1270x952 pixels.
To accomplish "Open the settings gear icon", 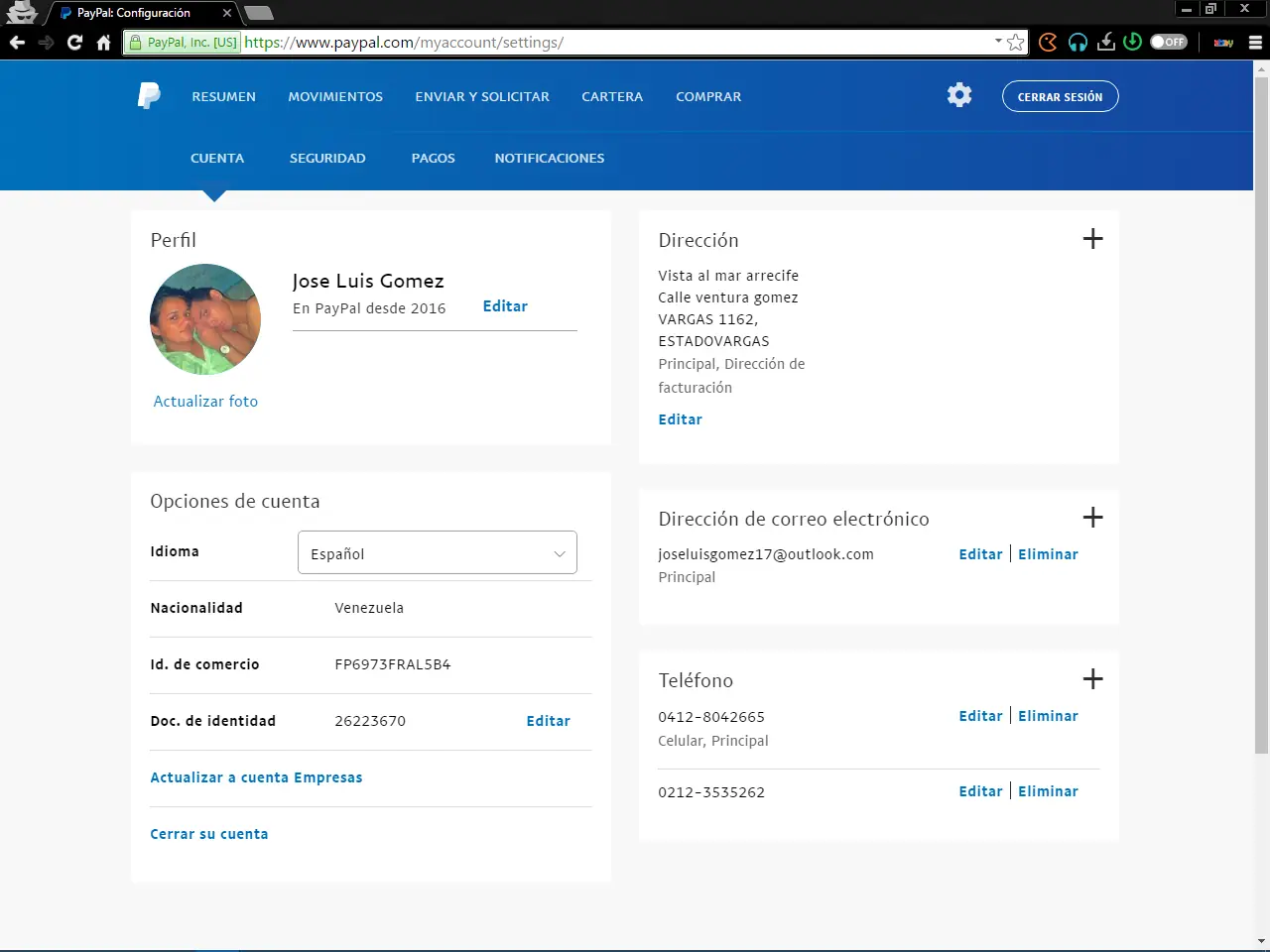I will click(959, 95).
